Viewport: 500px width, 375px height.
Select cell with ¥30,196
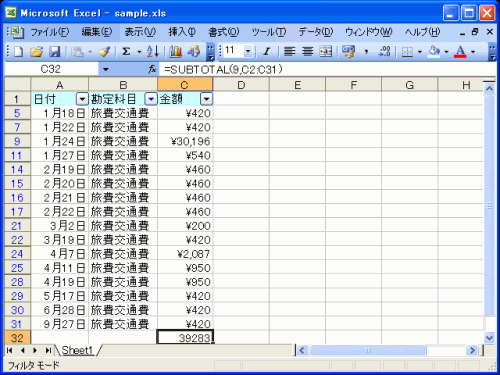pos(185,141)
